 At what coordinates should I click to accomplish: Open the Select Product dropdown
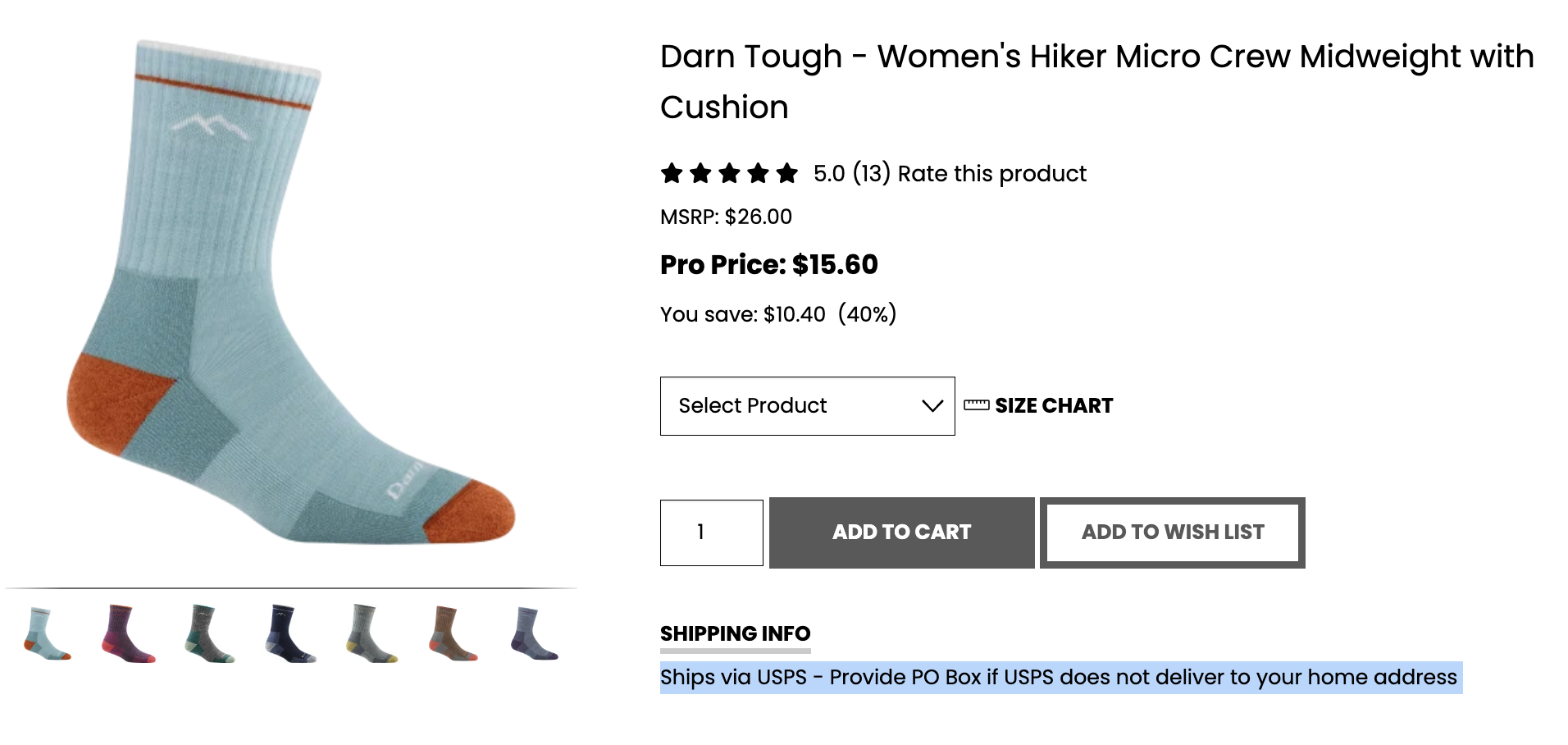click(807, 406)
